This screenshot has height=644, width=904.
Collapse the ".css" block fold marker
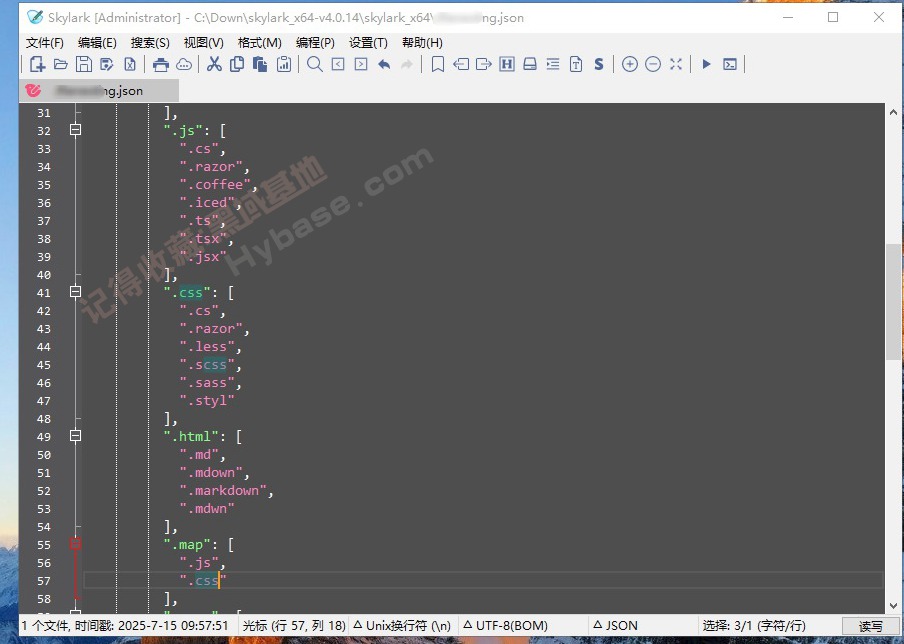(x=76, y=292)
